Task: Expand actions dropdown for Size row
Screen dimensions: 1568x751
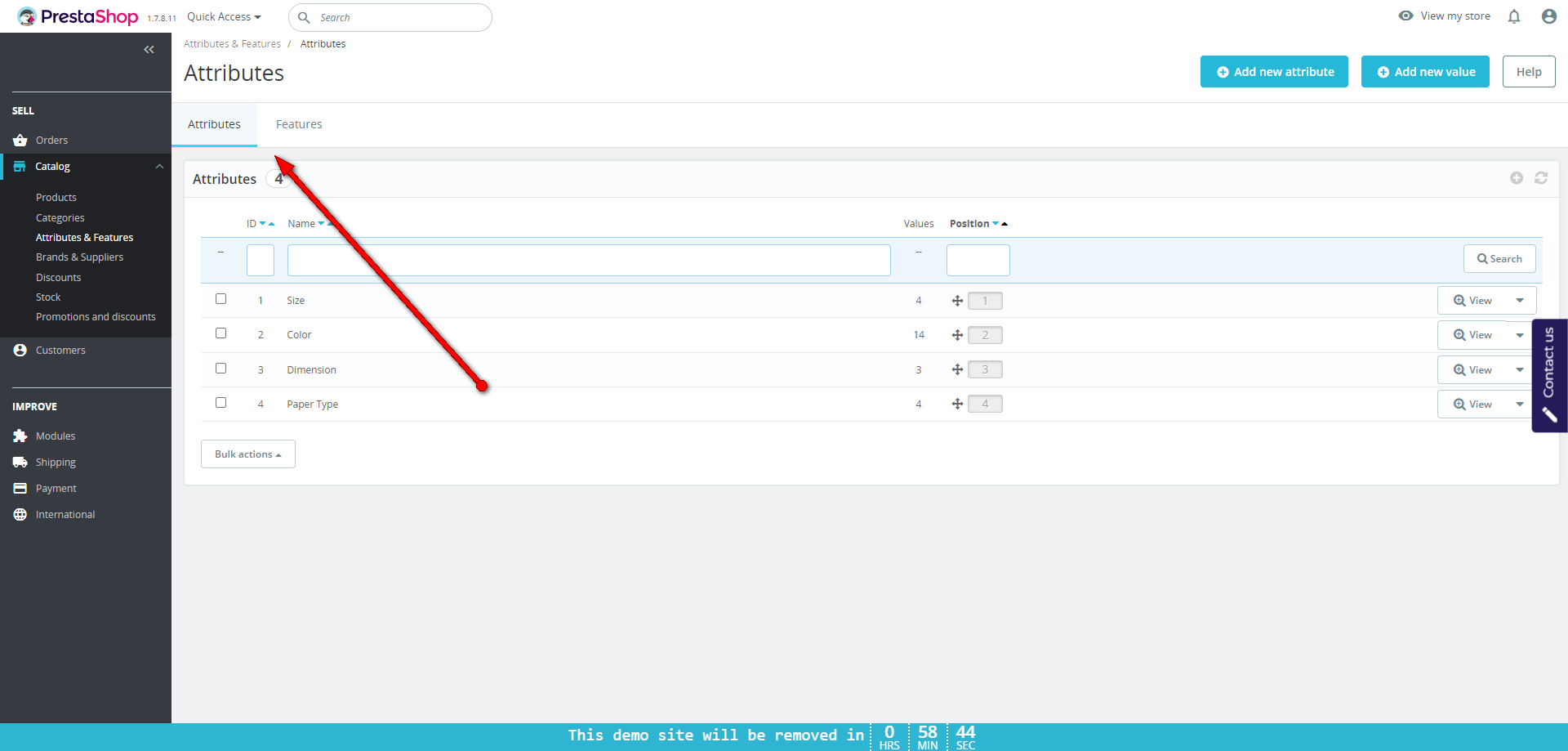Action: 1520,301
